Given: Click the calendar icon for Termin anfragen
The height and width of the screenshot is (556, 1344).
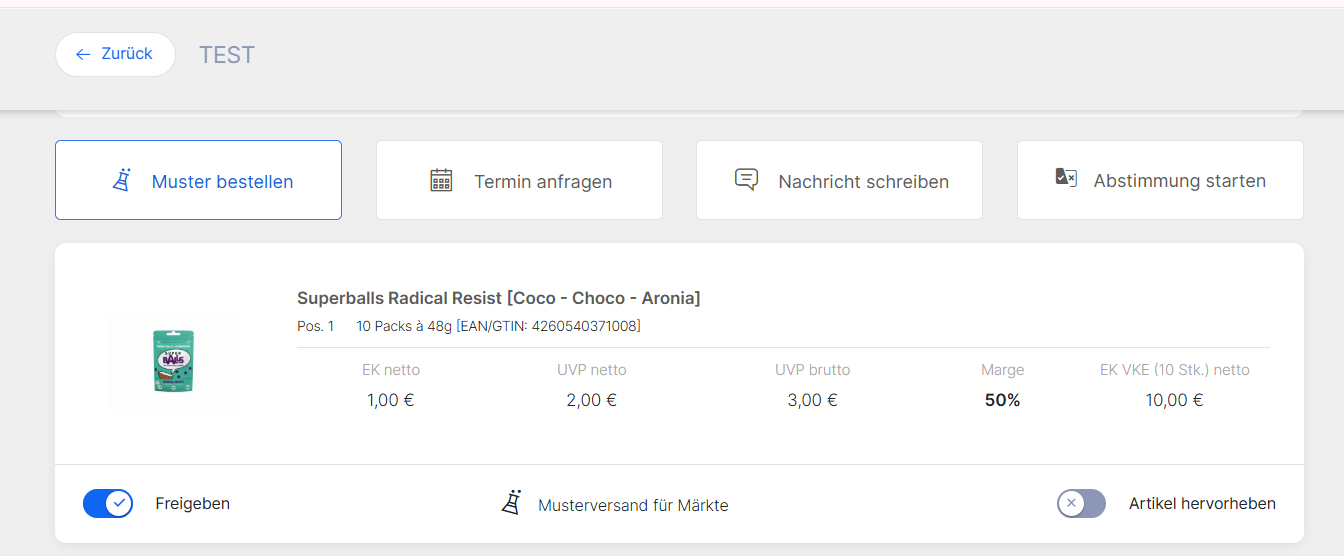Looking at the screenshot, I should [441, 181].
